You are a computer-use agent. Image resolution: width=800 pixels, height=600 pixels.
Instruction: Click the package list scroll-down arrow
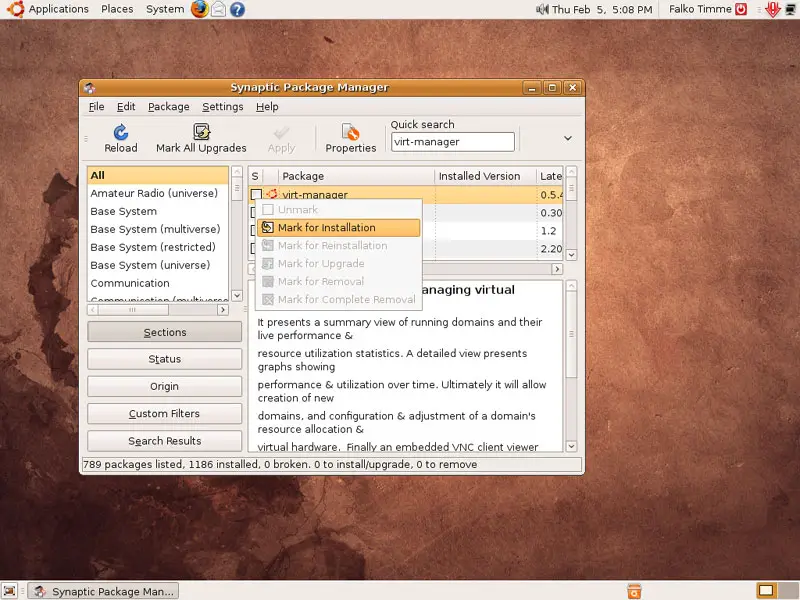pyautogui.click(x=571, y=255)
